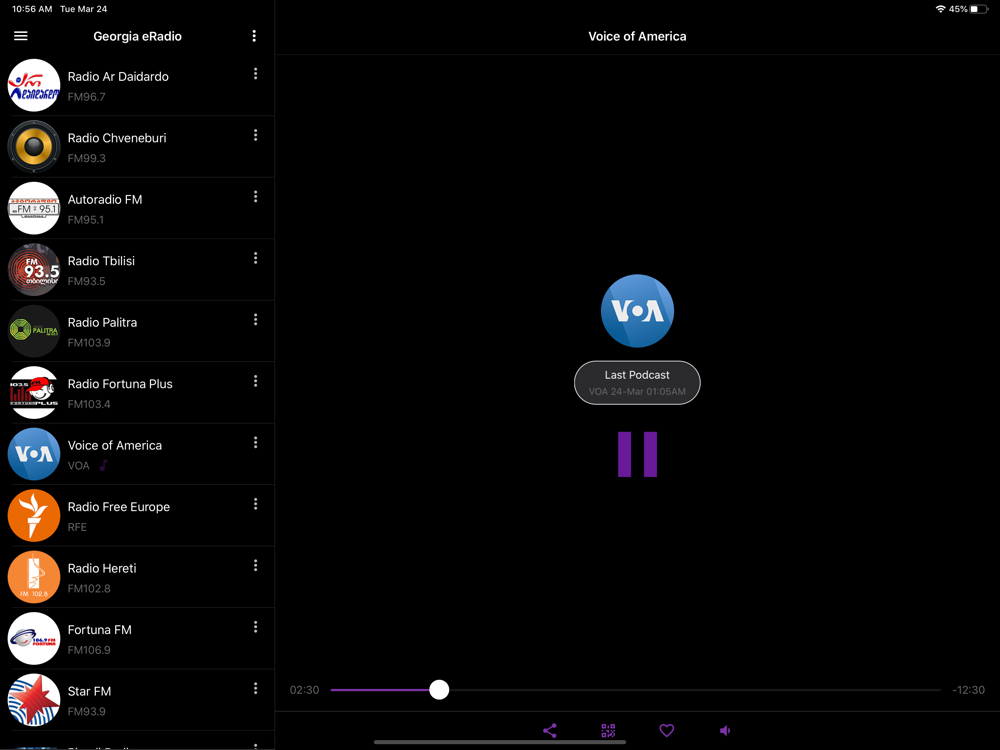Check the battery status icon
The height and width of the screenshot is (750, 1000).
(979, 9)
